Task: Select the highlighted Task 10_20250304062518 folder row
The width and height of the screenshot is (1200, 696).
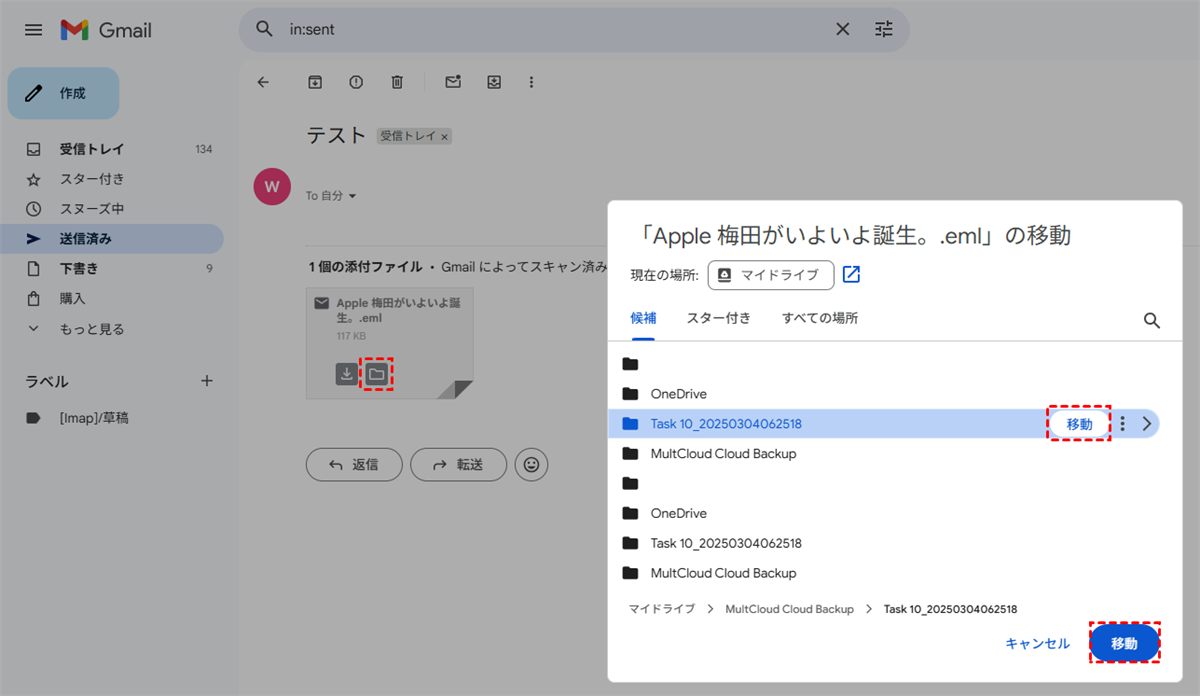Action: pos(884,424)
